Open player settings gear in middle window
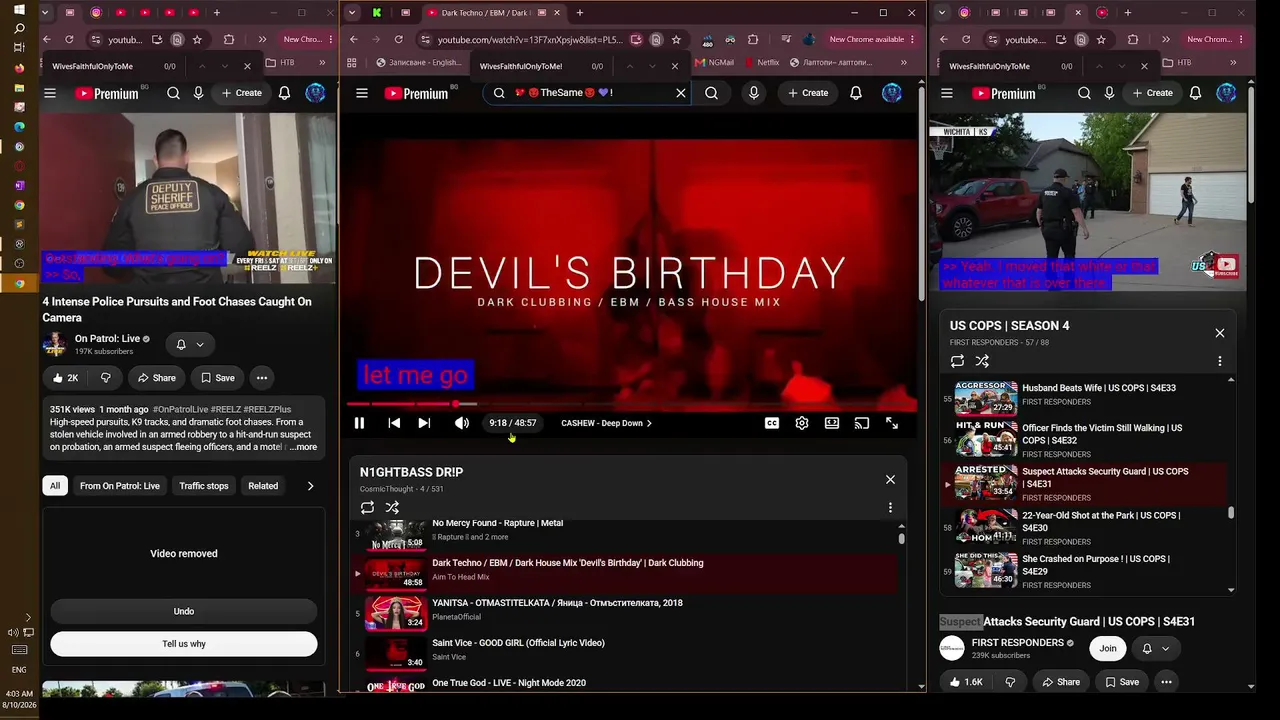 [x=802, y=423]
